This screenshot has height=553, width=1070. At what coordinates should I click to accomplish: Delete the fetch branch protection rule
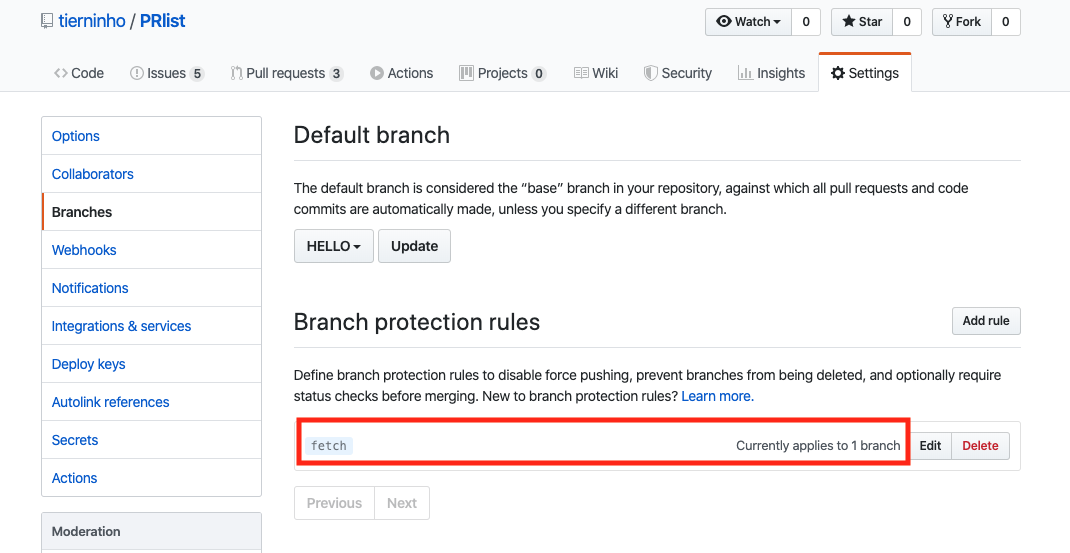tap(980, 446)
